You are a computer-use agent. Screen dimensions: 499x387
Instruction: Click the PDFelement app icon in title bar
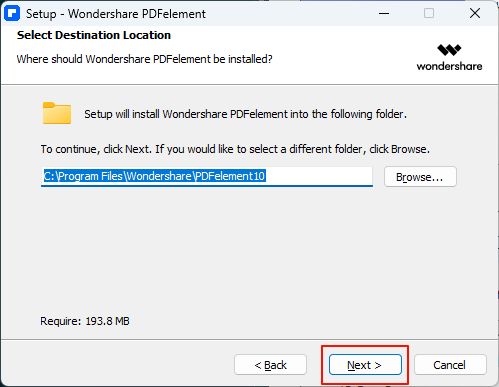(12, 14)
